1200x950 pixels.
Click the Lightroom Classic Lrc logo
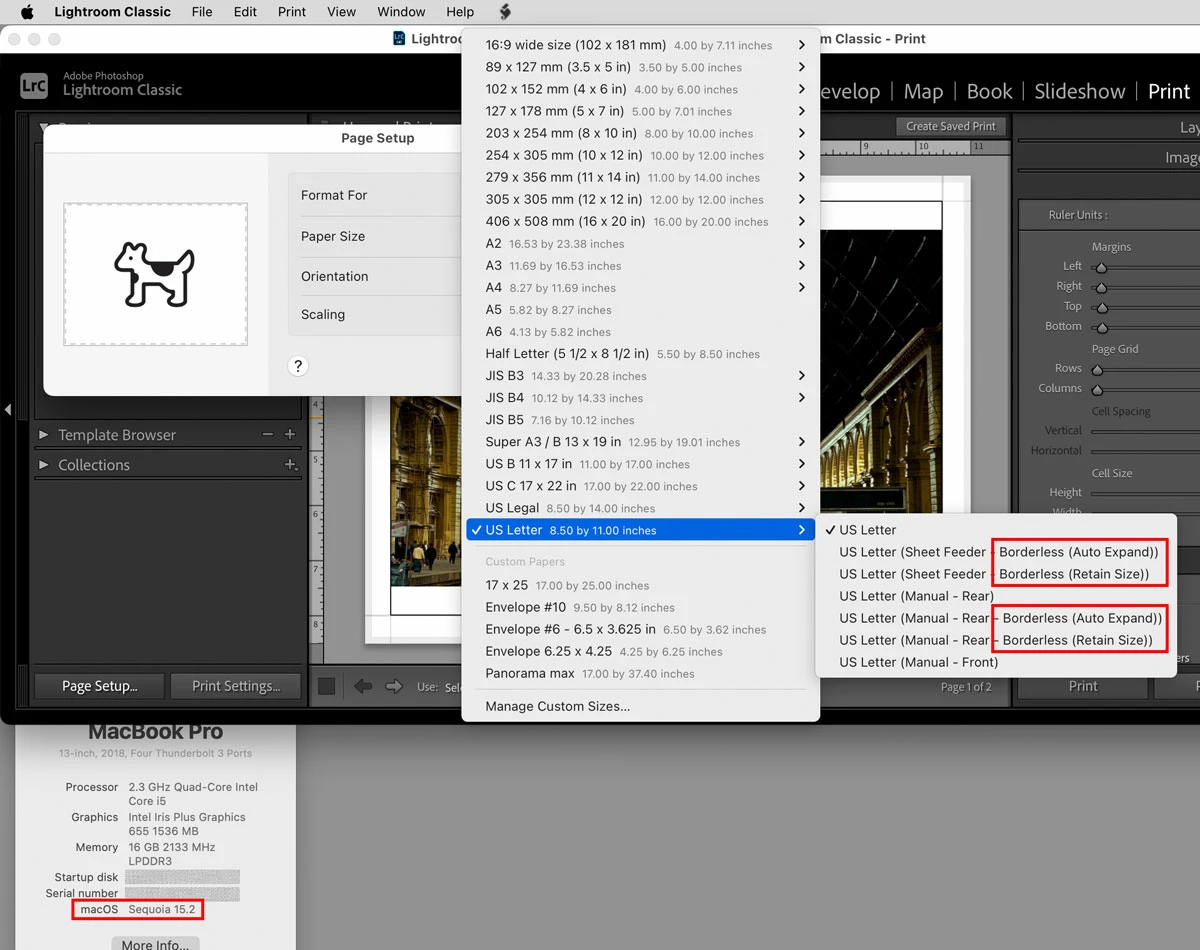(x=34, y=85)
